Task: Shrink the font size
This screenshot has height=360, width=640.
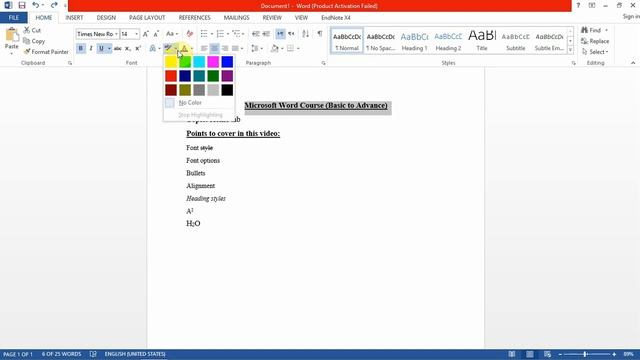Action: tap(156, 34)
